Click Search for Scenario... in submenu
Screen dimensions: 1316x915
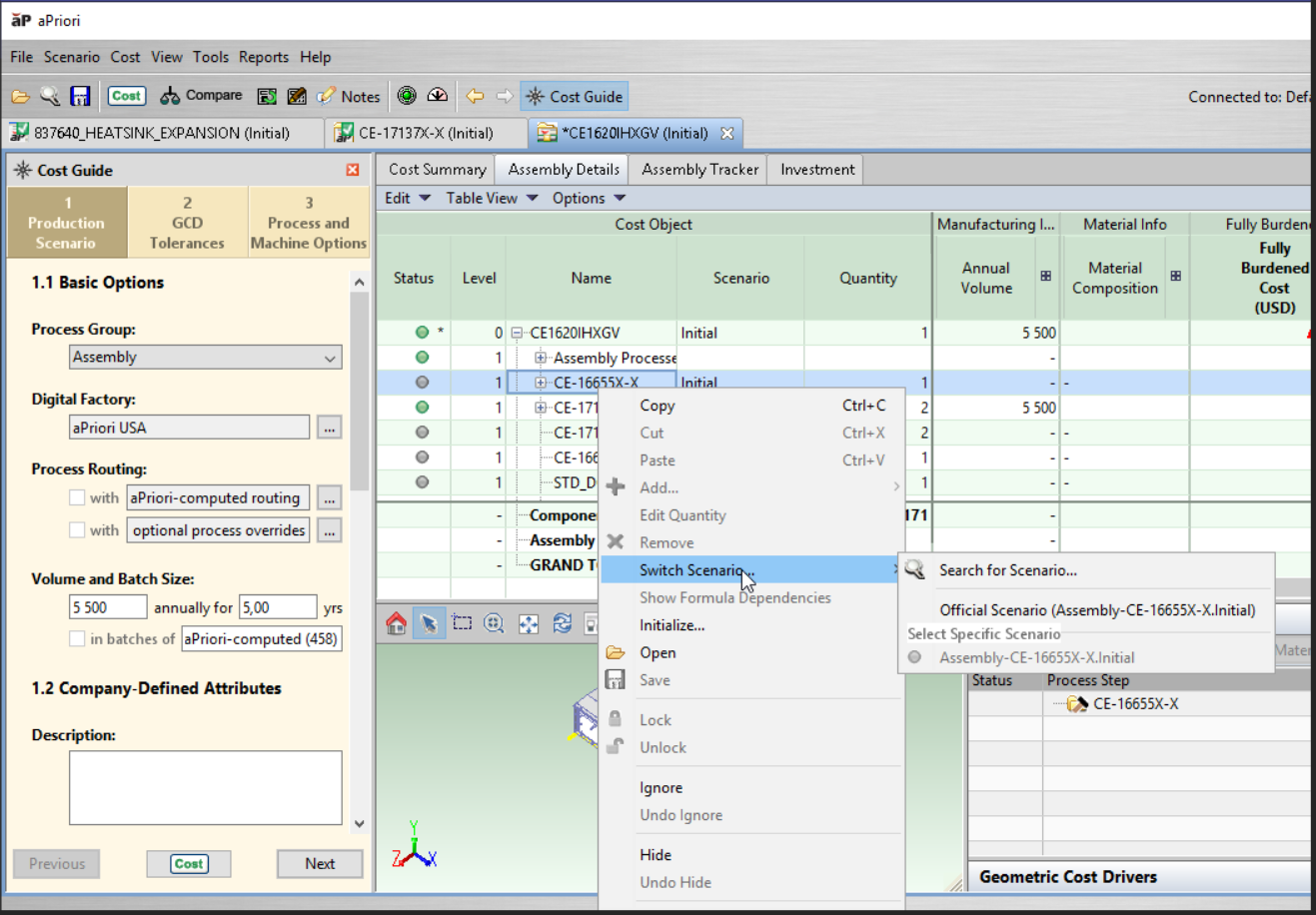tap(1007, 570)
